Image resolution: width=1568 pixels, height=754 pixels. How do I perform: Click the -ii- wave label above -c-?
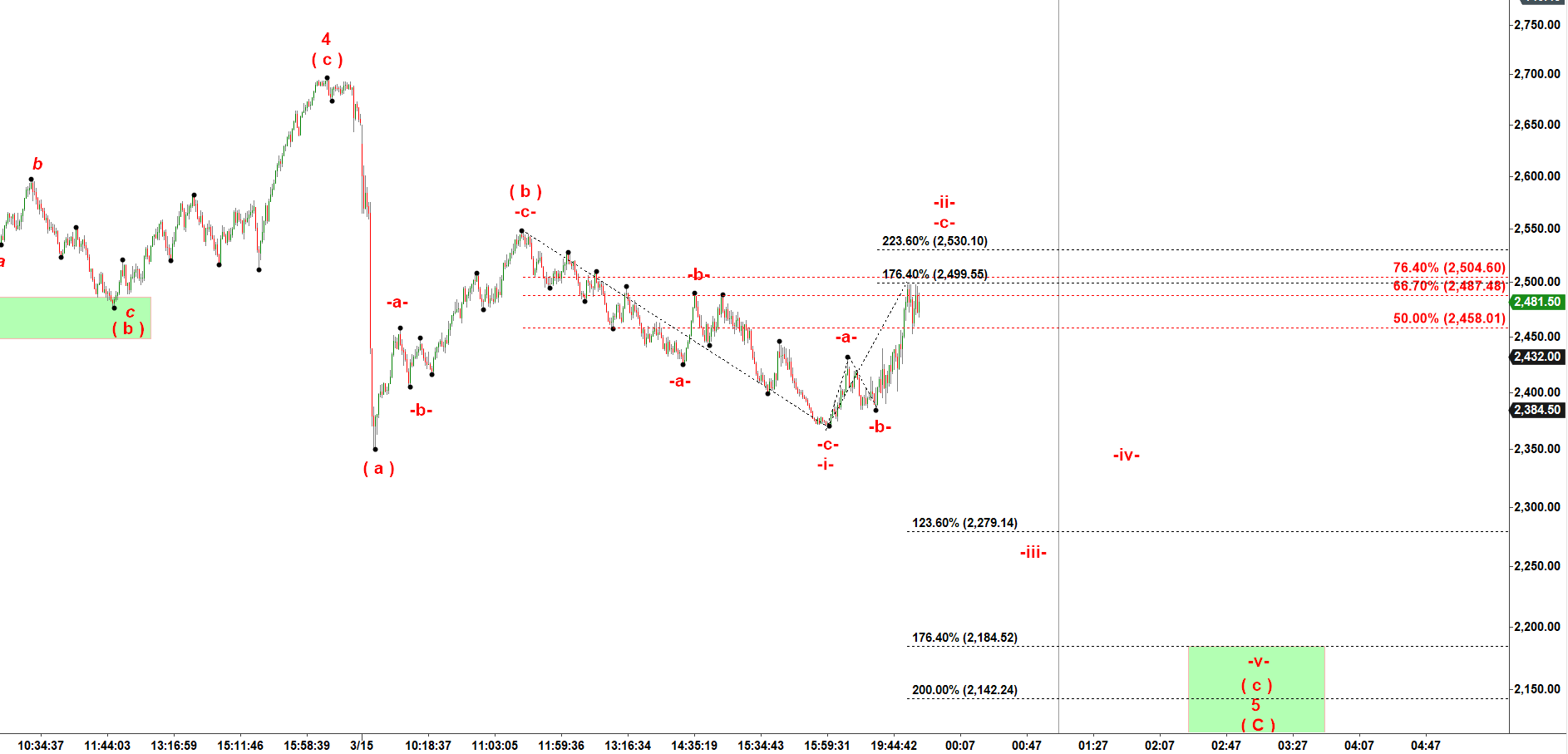(x=944, y=202)
